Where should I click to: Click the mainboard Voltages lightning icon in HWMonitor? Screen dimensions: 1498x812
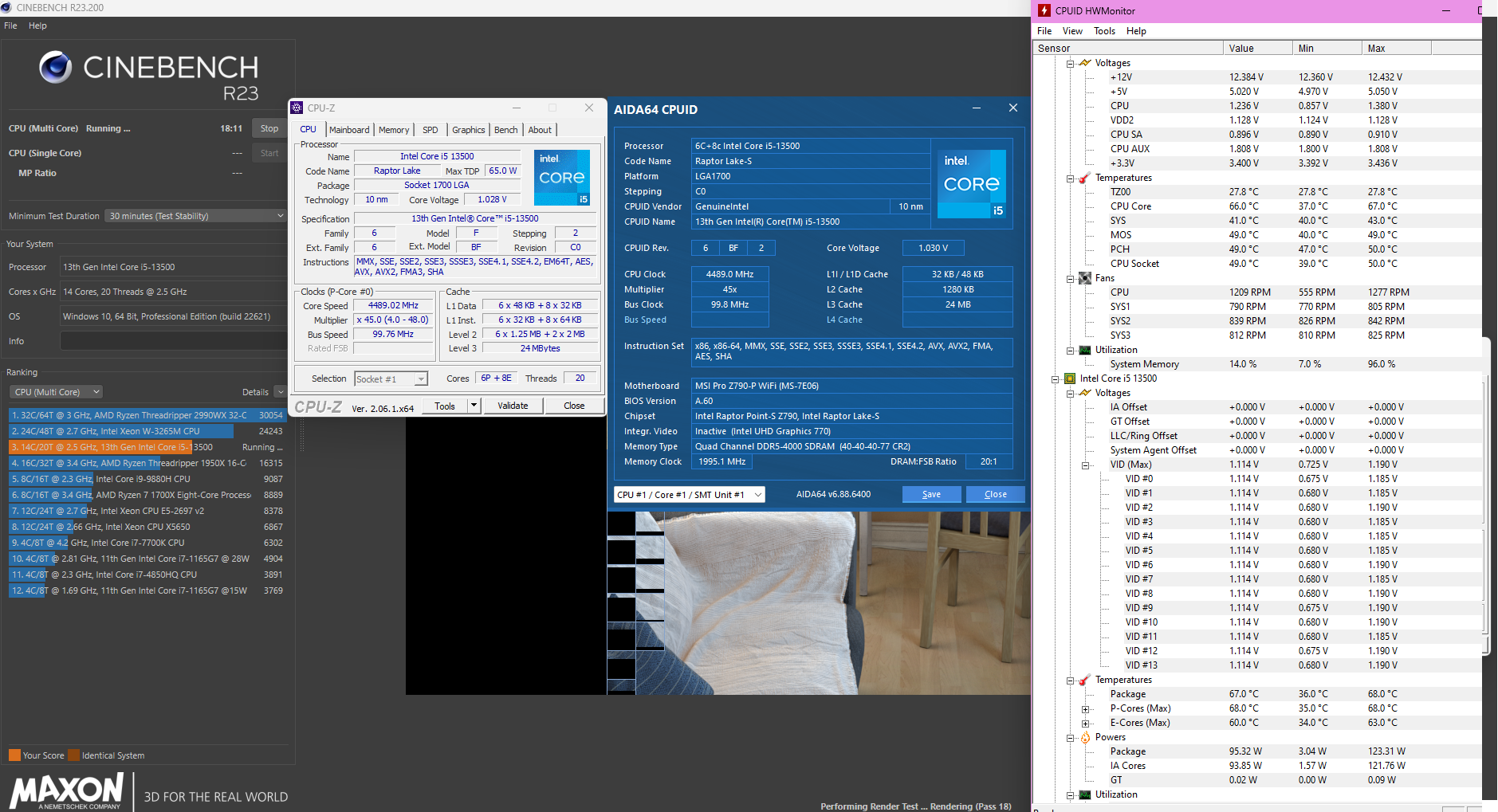[1084, 63]
